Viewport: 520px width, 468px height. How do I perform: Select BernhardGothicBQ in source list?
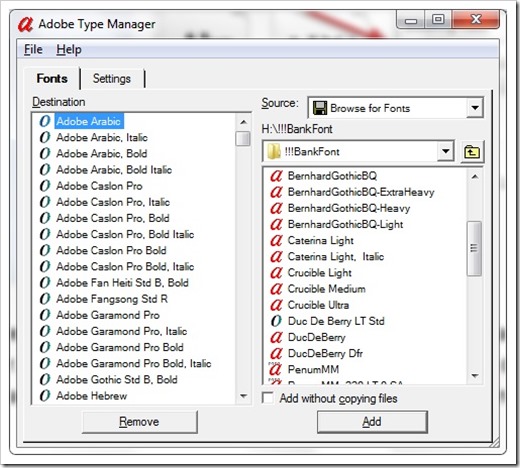pos(332,176)
